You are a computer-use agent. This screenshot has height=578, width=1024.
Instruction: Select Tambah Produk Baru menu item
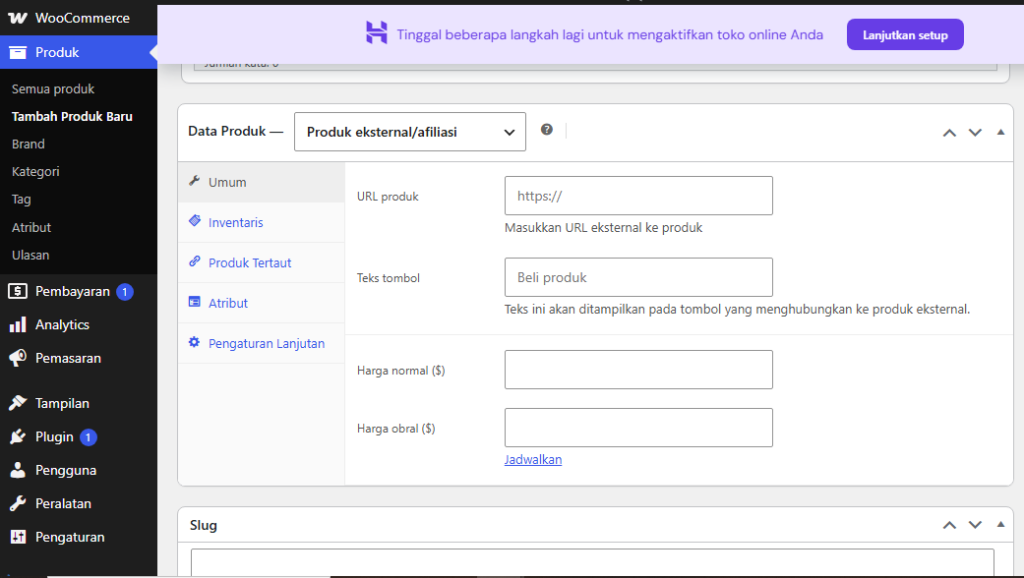point(72,116)
